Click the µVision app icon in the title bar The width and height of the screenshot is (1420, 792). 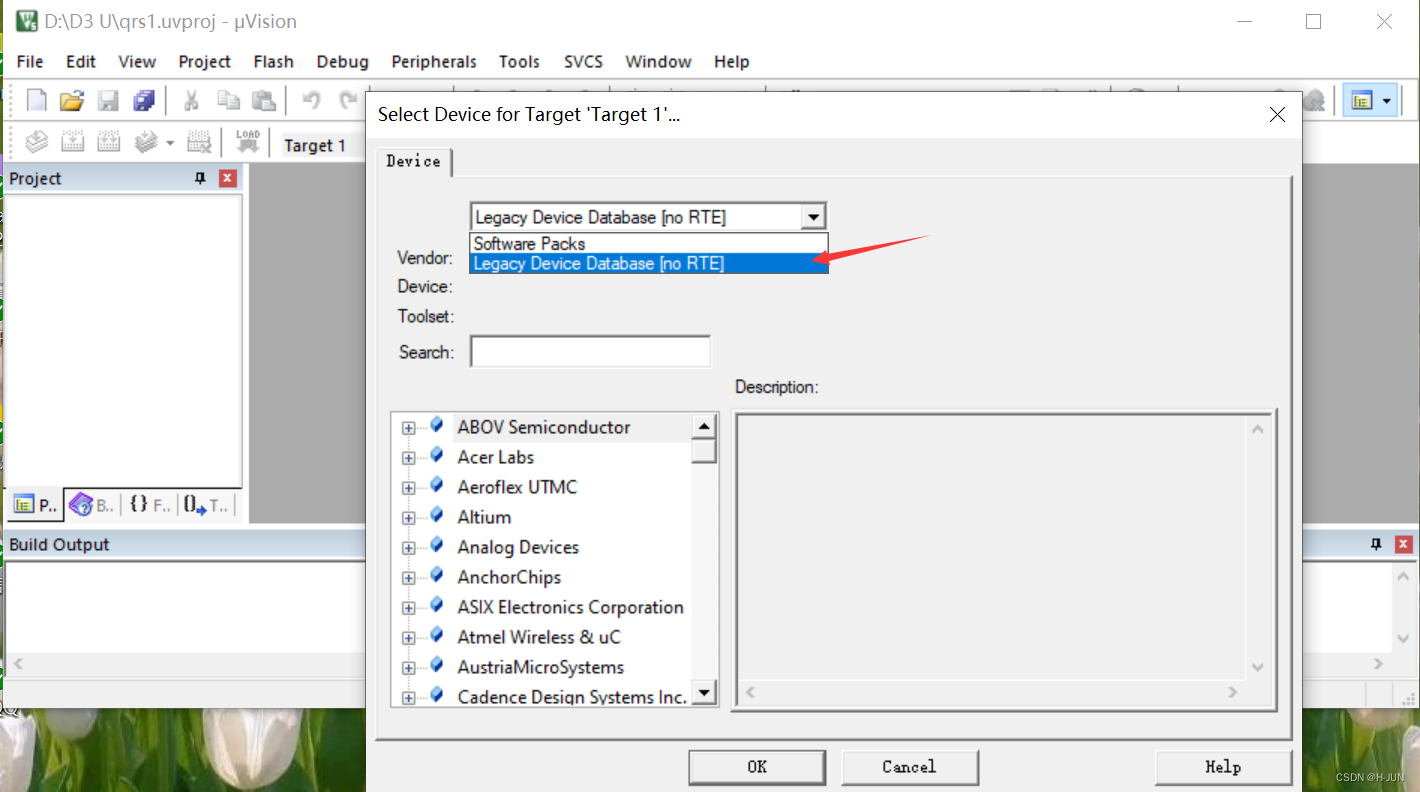[26, 21]
